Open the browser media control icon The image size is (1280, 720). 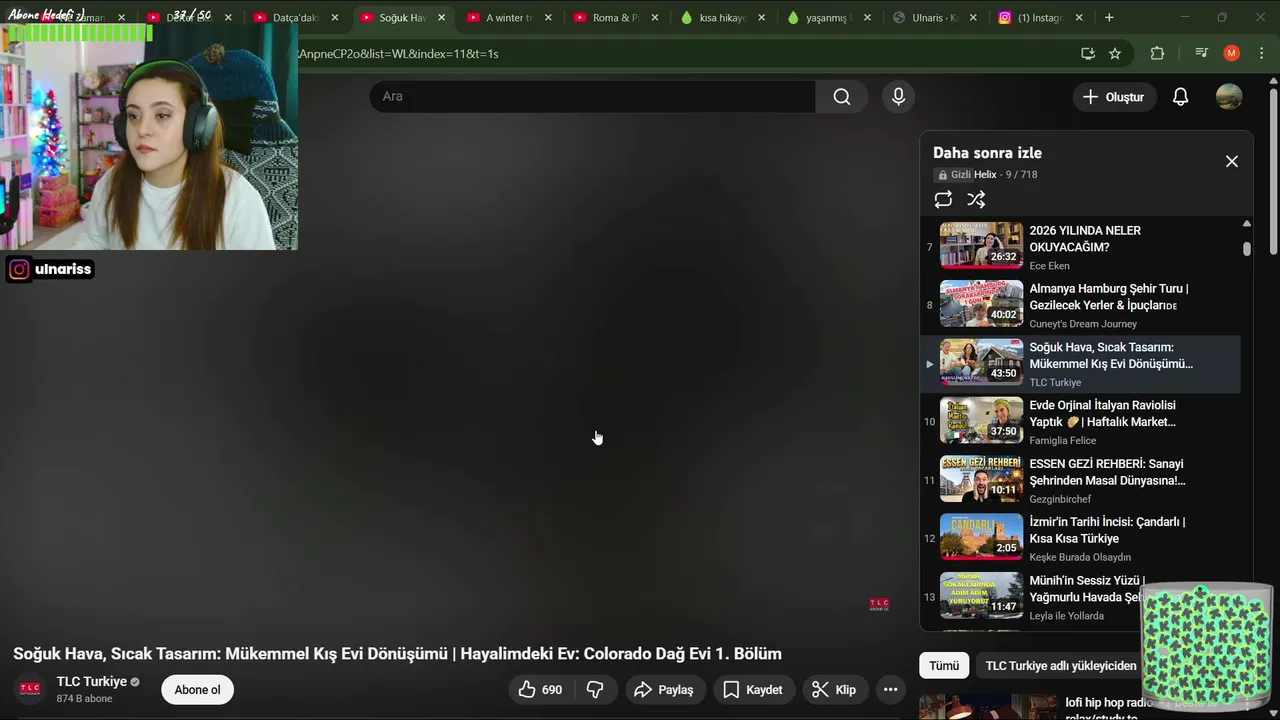(x=1201, y=53)
